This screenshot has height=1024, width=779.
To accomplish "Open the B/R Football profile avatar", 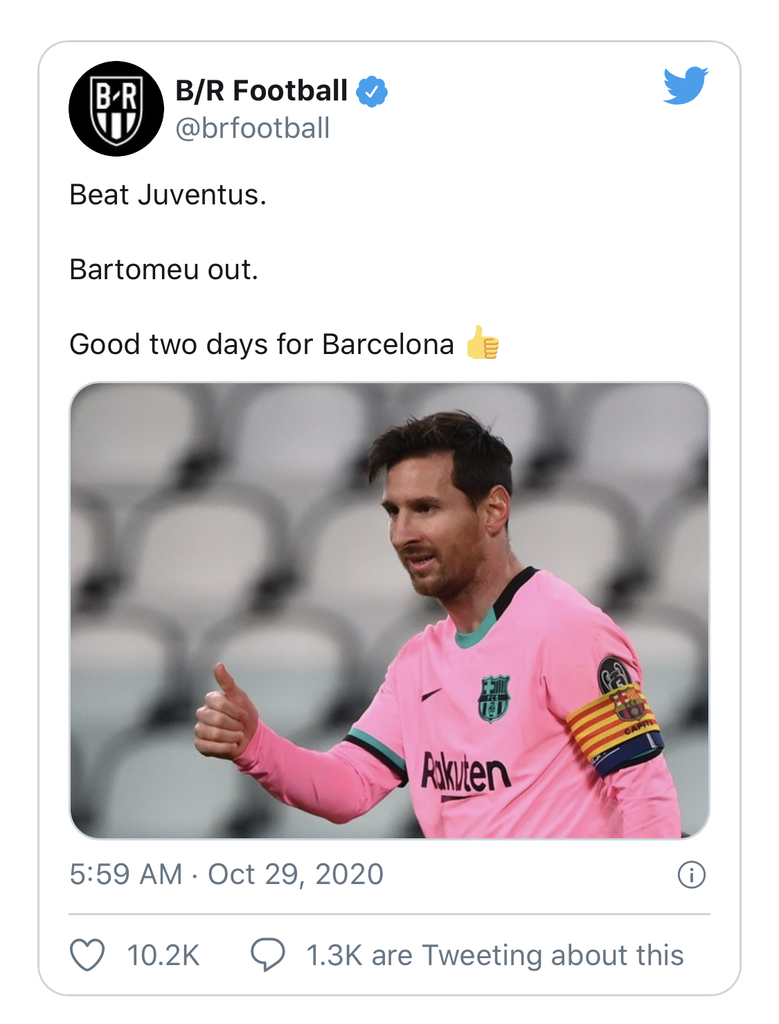I will coord(116,108).
